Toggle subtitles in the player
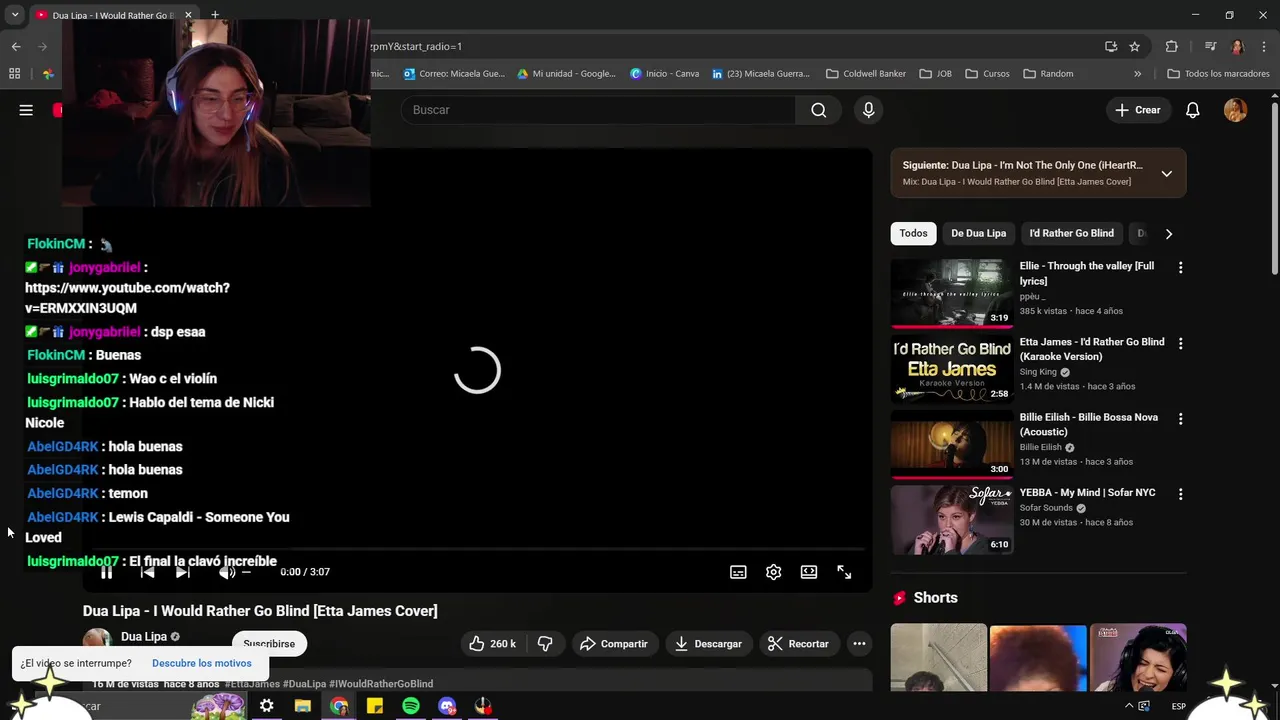1280x720 pixels. pyautogui.click(x=738, y=572)
